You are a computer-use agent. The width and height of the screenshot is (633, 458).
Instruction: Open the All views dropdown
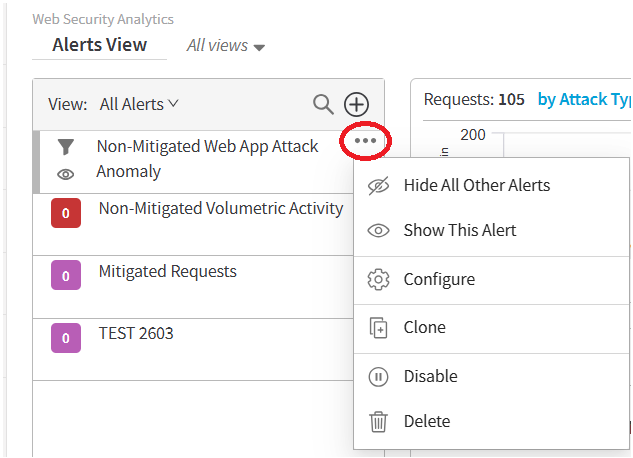[225, 46]
